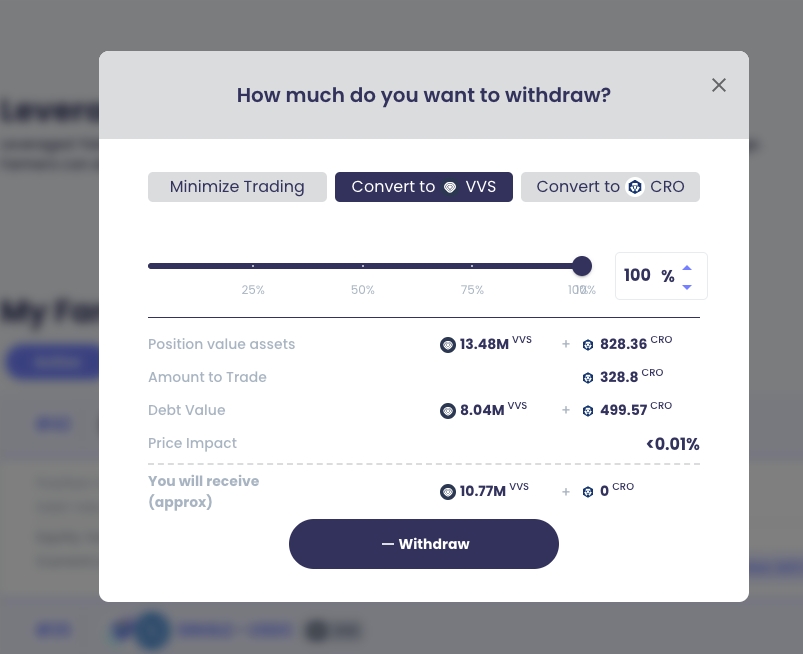Screen dimensions: 803x654
Task: Set slider to the 50% mark
Action: click(362, 266)
